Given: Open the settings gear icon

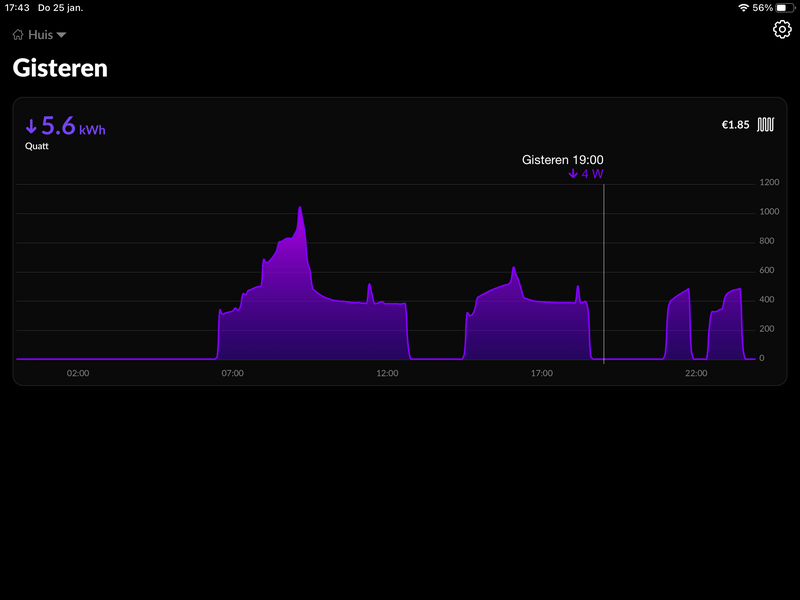Looking at the screenshot, I should point(782,30).
